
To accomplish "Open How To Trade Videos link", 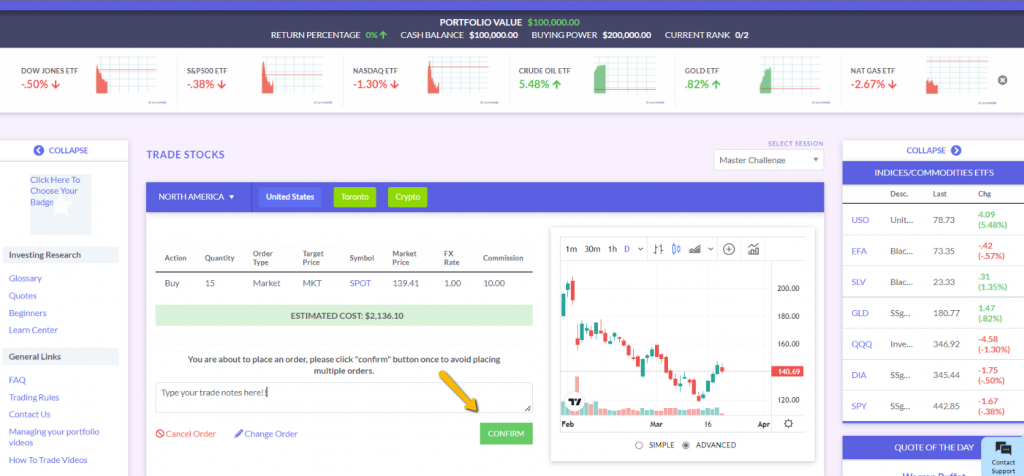I will 48,460.
